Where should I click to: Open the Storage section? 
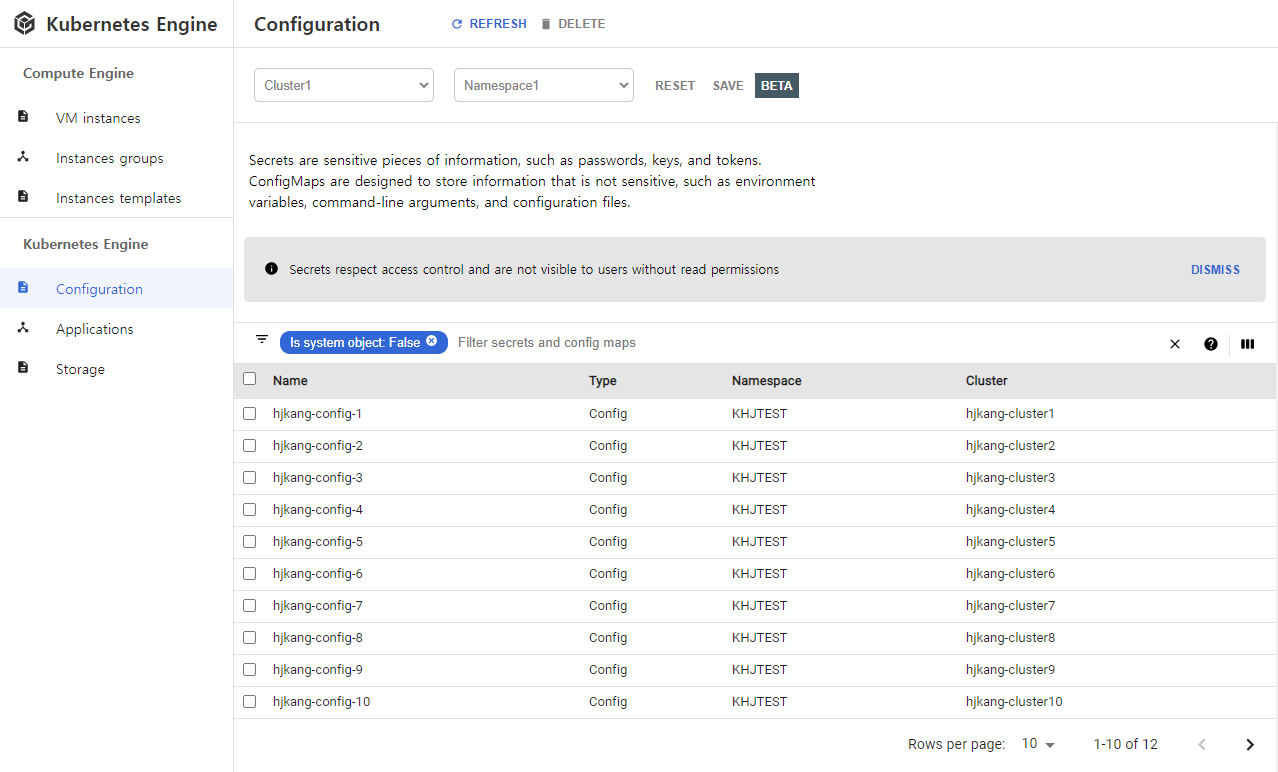pos(80,368)
